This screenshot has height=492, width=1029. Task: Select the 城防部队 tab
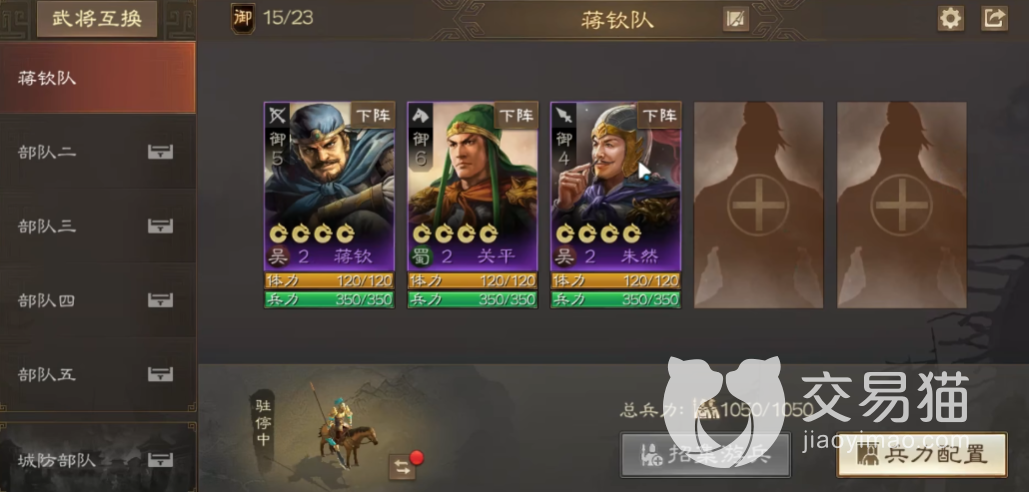pyautogui.click(x=97, y=459)
